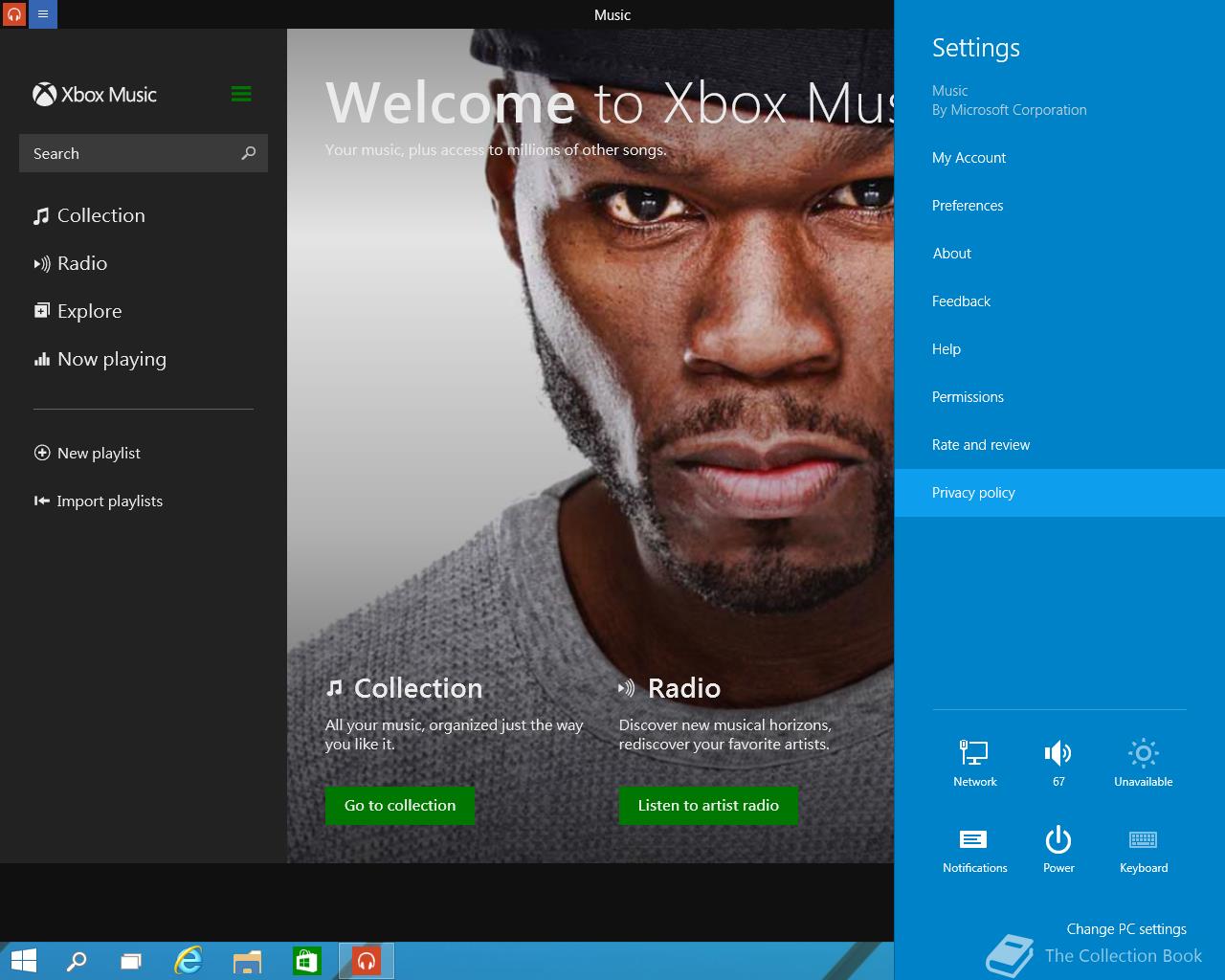
Task: Open My Account settings
Action: [x=1059, y=158]
